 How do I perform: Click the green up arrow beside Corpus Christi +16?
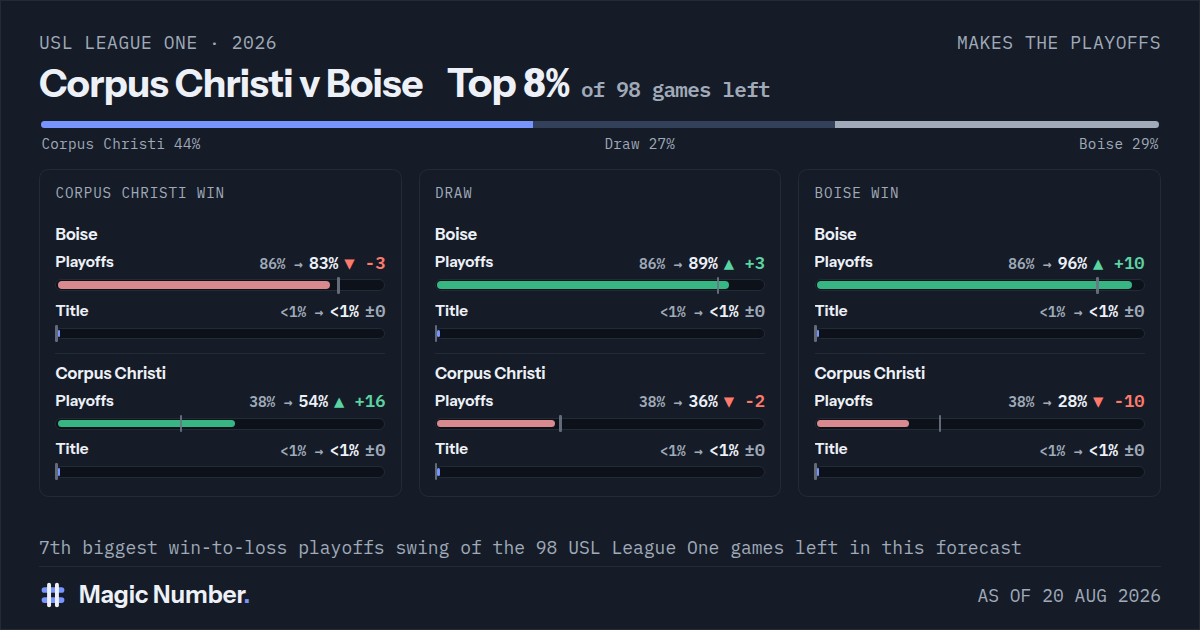pyautogui.click(x=338, y=402)
